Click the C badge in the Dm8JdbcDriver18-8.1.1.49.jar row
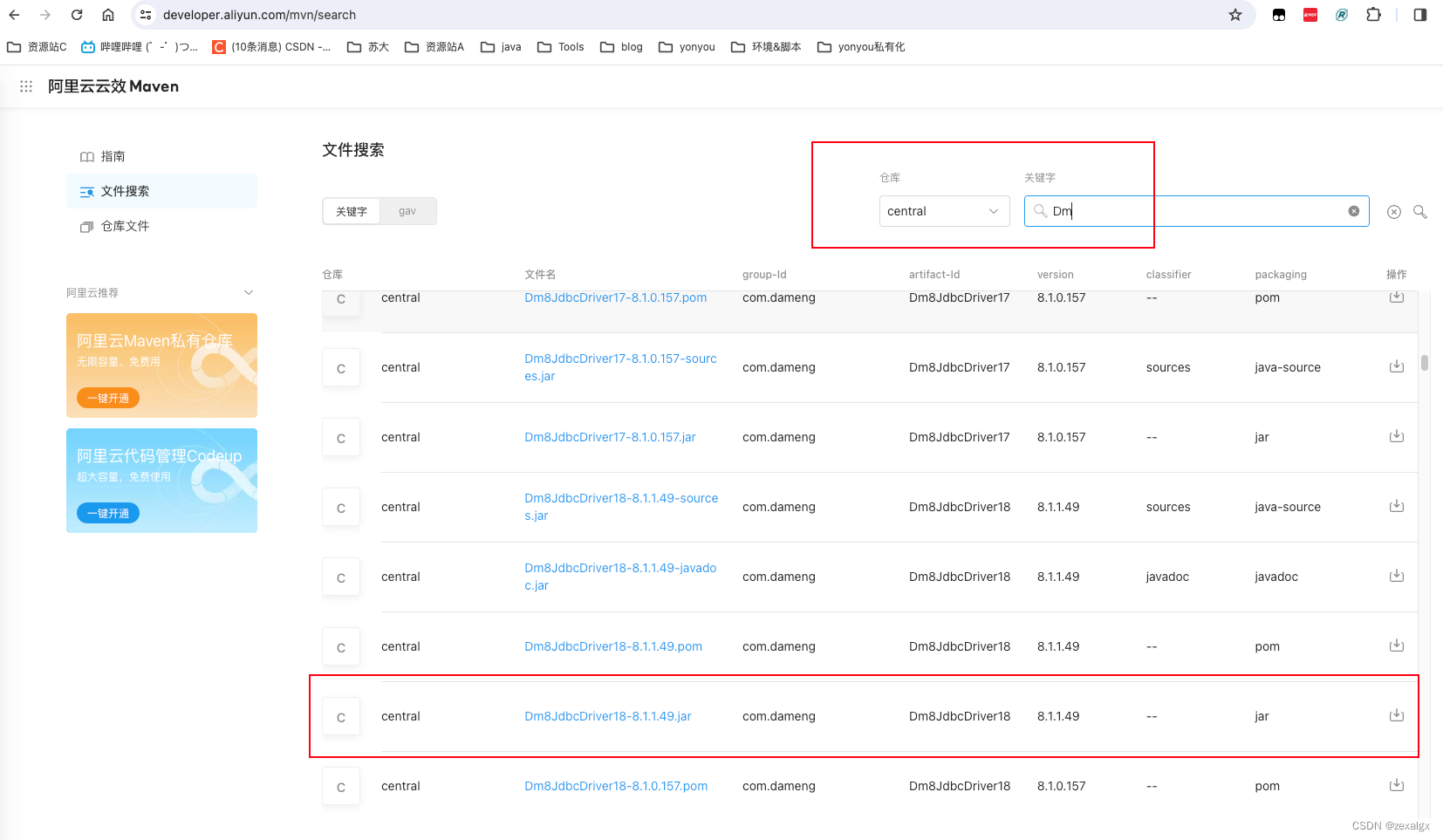The height and width of the screenshot is (840, 1443). (x=341, y=717)
